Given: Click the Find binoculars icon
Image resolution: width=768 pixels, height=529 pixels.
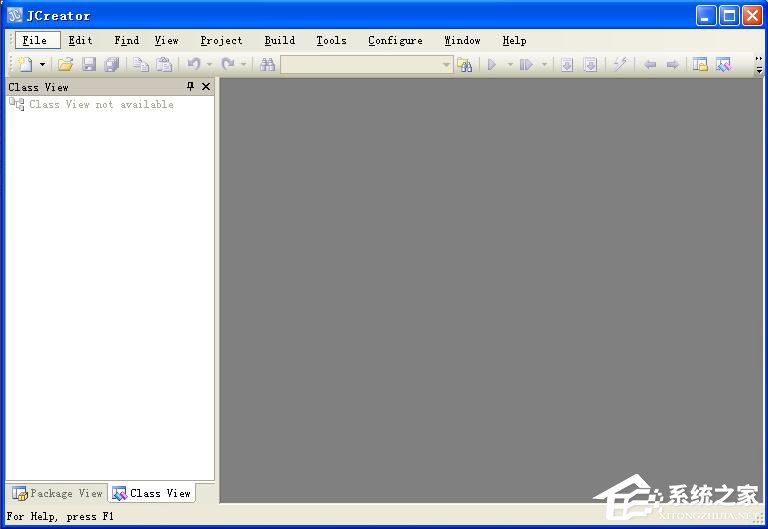Looking at the screenshot, I should click(267, 64).
